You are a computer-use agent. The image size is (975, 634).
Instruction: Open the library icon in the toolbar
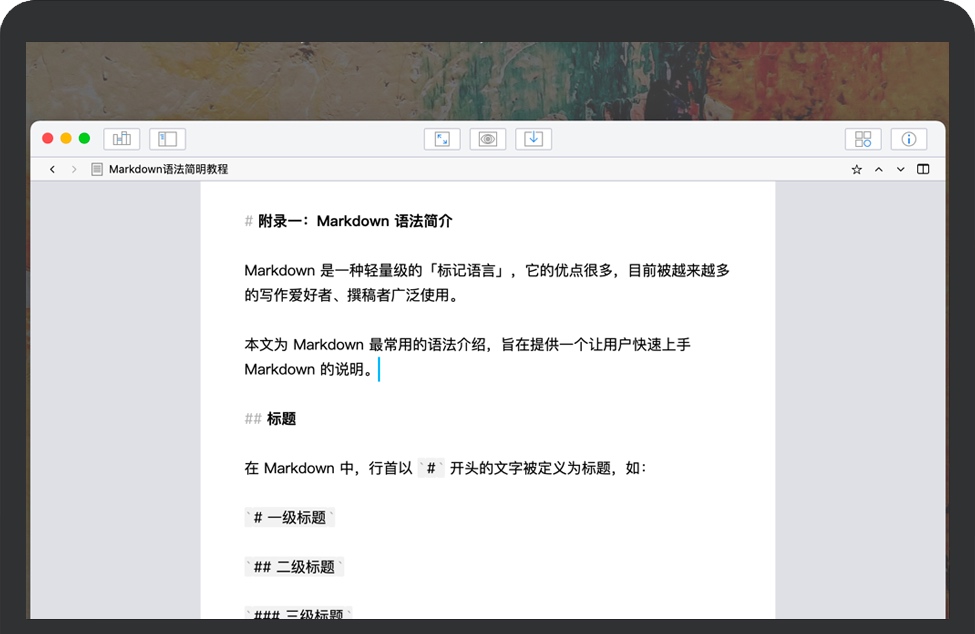(122, 139)
